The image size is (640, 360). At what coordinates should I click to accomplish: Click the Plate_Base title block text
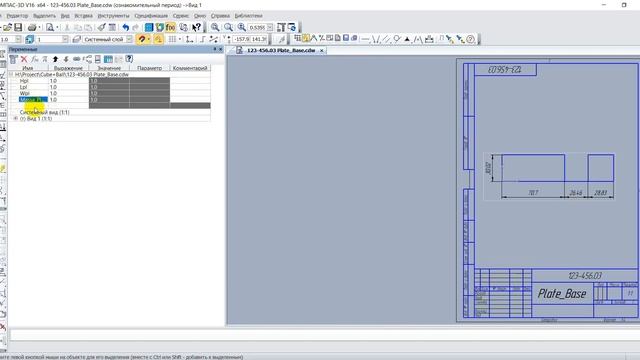(x=562, y=293)
